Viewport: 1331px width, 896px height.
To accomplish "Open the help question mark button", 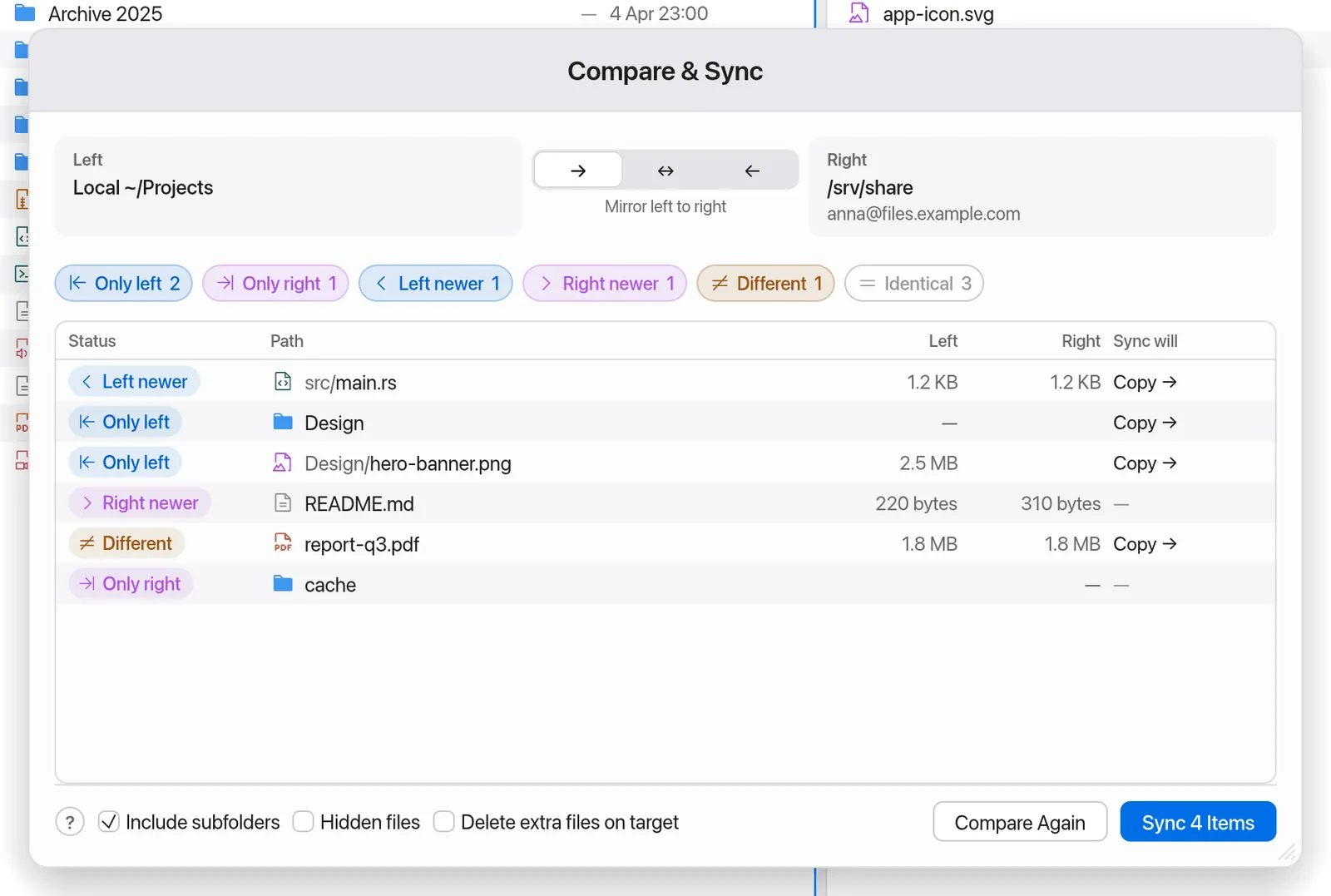I will point(70,822).
